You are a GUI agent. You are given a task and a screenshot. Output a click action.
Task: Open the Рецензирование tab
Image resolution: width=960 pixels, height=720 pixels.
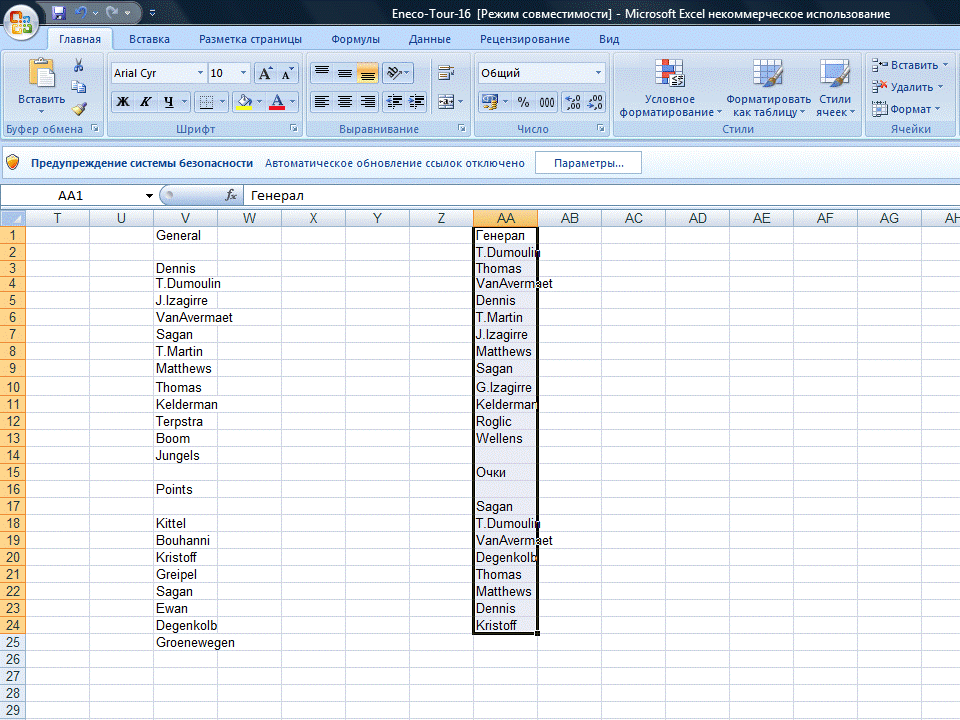coord(525,39)
